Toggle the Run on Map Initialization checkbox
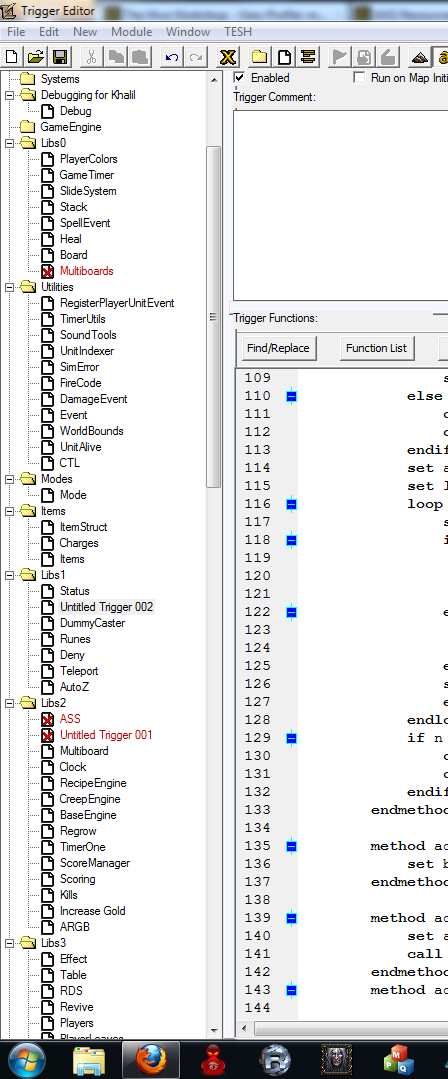Screen dimensions: 448x1079 pyautogui.click(x=359, y=78)
